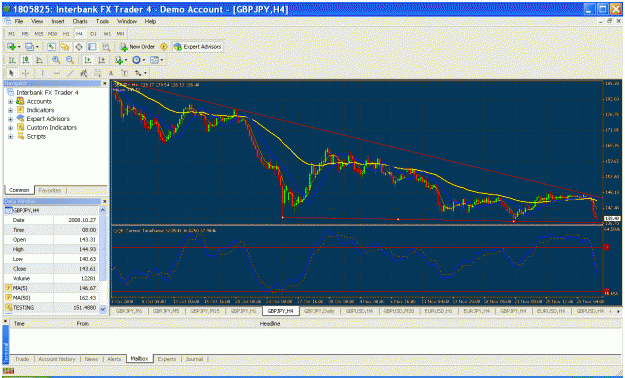Zoom out on the chart
Viewport: 625px width, 378px height.
pos(70,60)
